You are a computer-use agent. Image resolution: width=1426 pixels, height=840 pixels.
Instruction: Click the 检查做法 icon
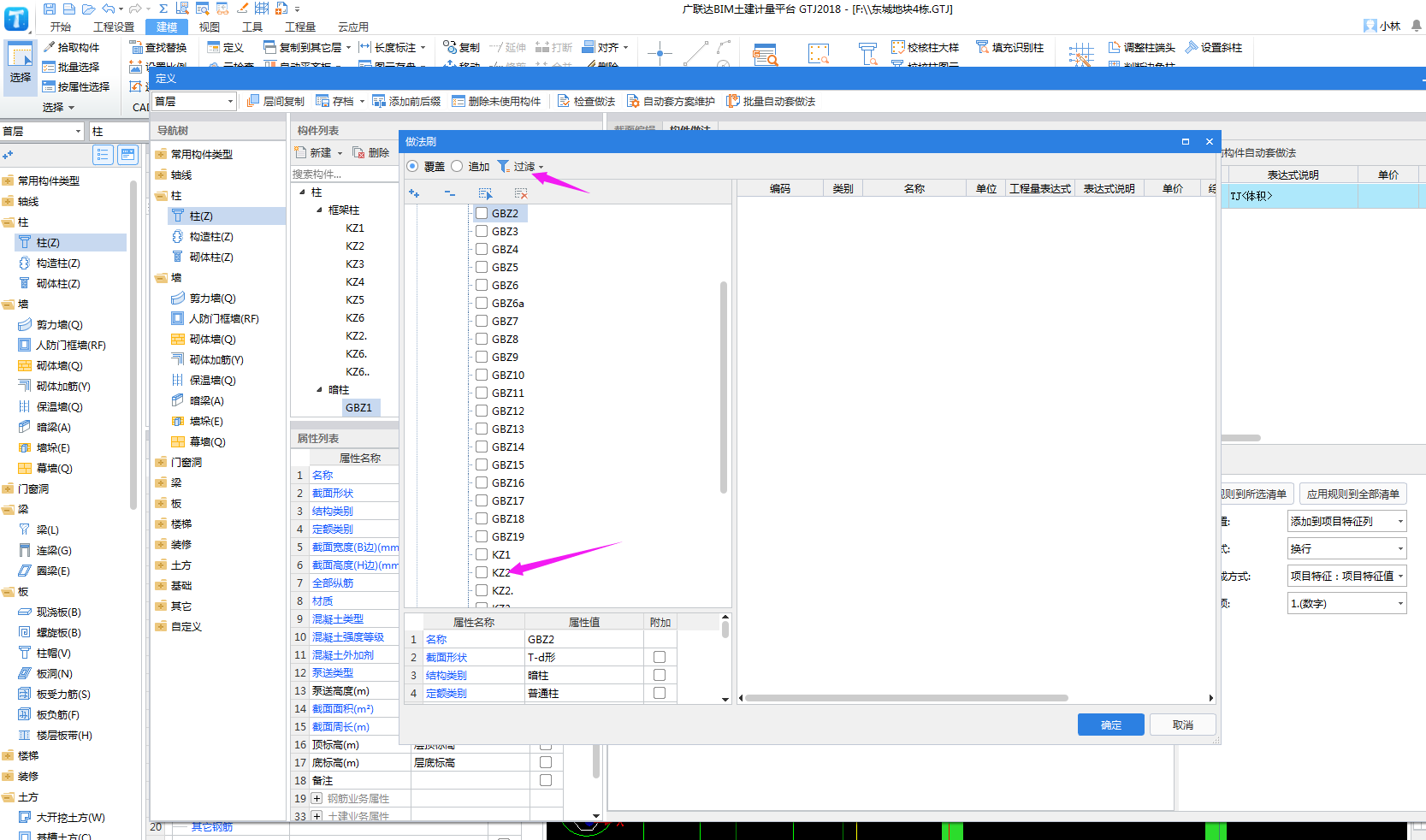(564, 101)
